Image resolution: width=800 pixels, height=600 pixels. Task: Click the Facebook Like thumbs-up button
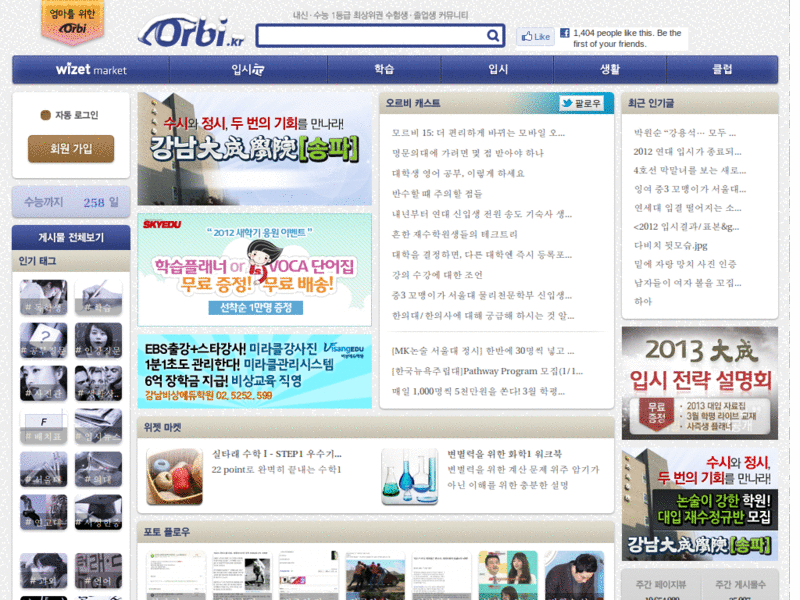535,37
